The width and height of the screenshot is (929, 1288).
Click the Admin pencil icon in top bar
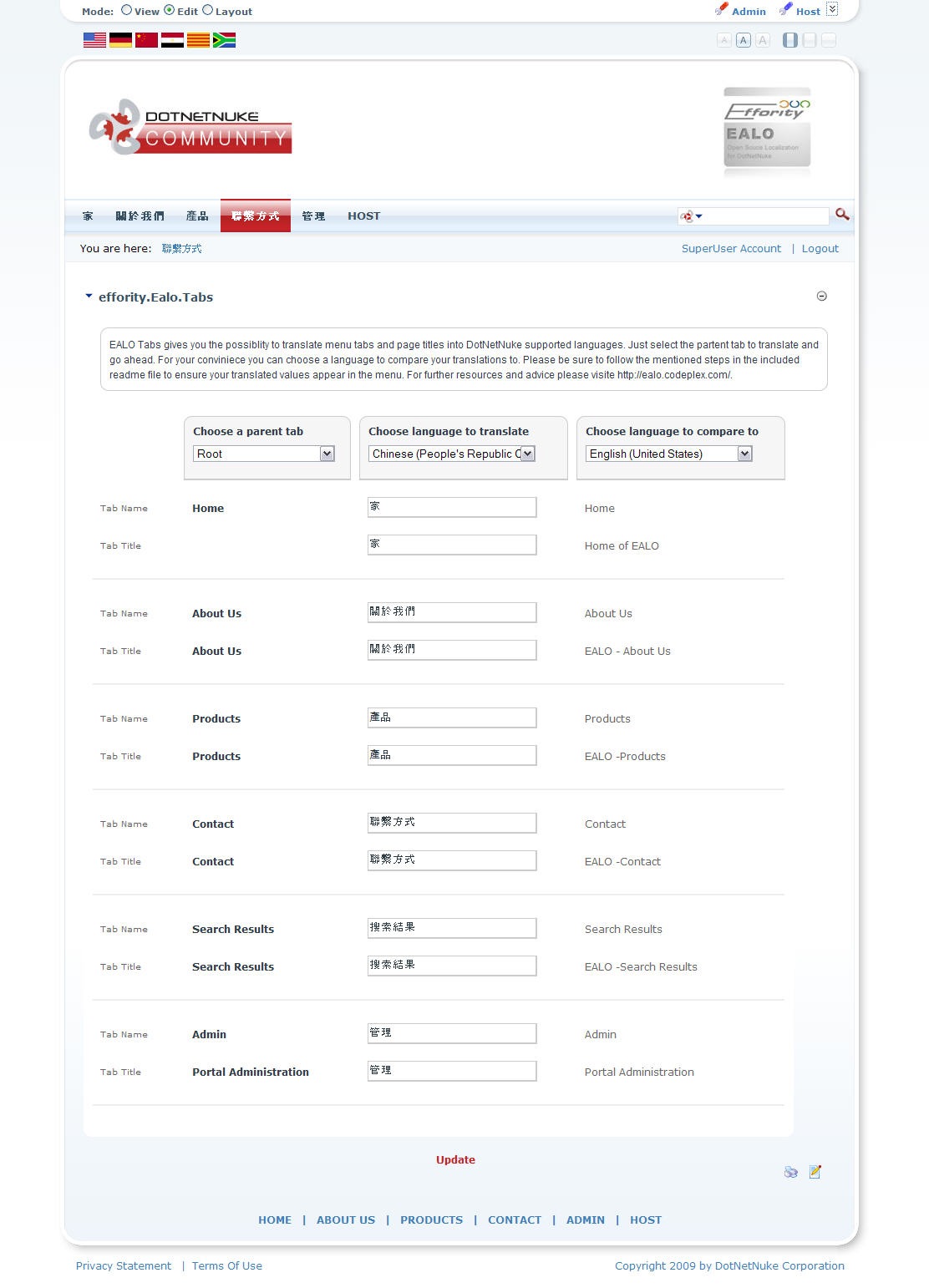[x=722, y=9]
